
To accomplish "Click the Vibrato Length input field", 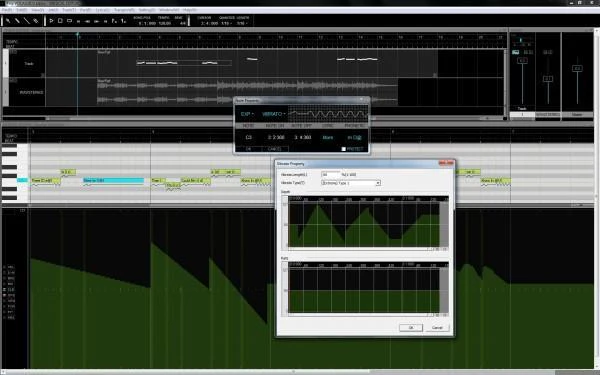I will (x=330, y=174).
